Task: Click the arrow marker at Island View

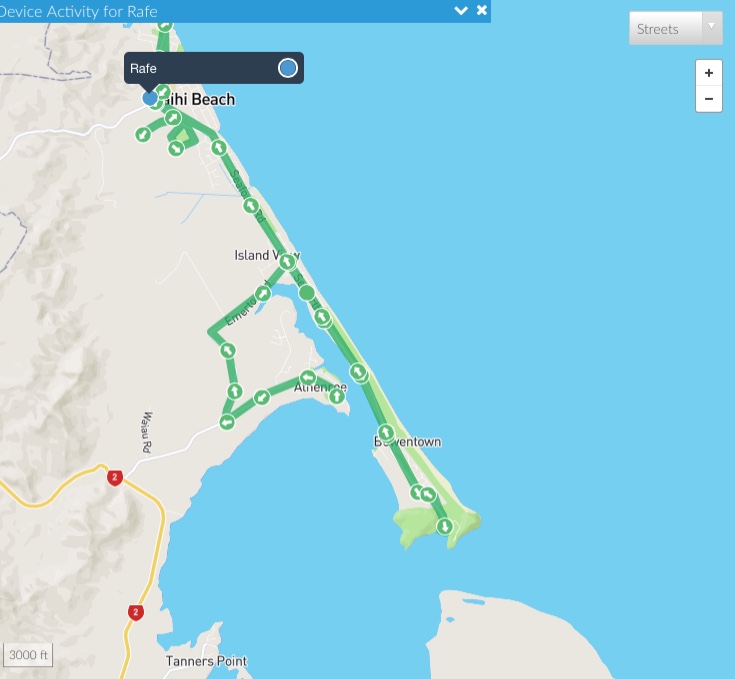Action: [287, 261]
